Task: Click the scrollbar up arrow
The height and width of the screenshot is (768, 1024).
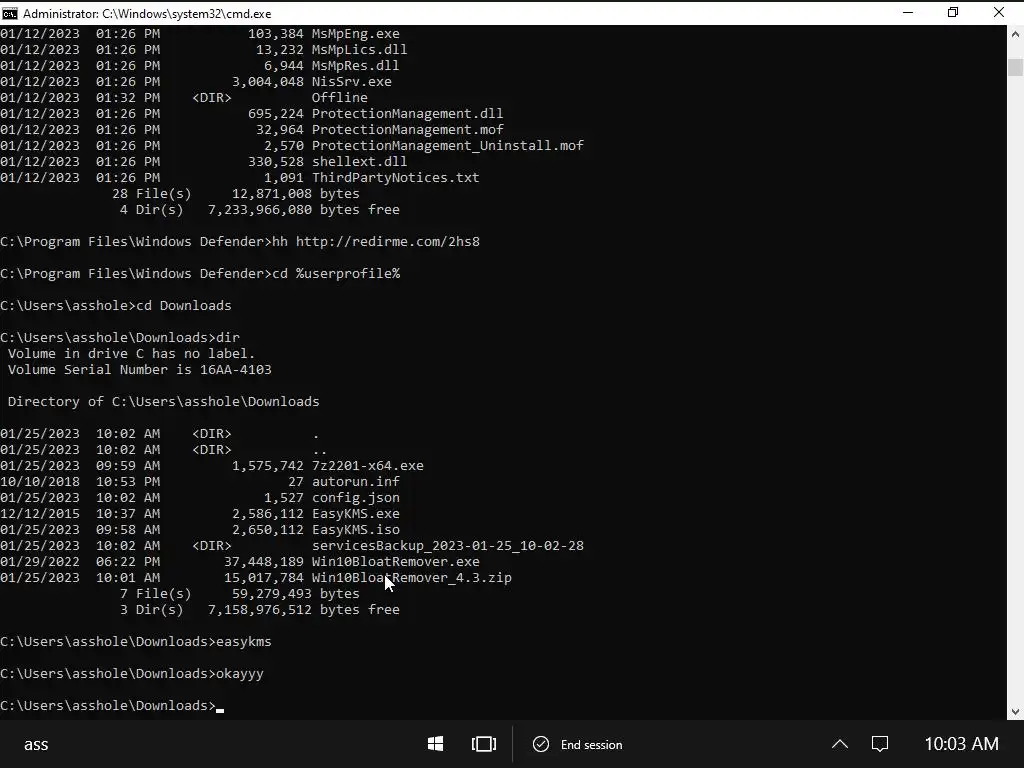Action: pyautogui.click(x=1015, y=33)
